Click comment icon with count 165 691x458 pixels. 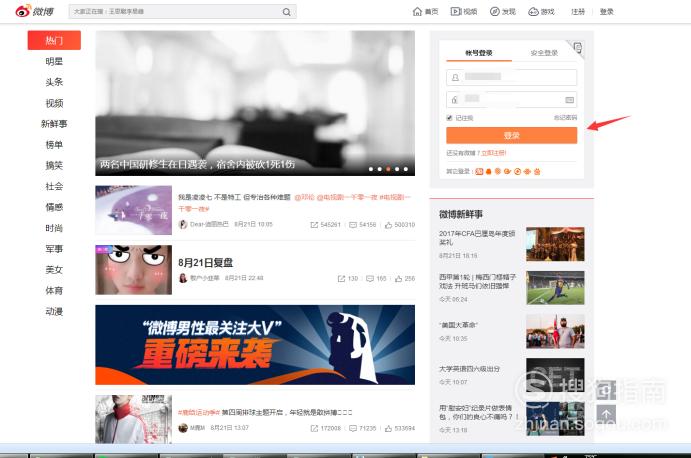coord(370,279)
